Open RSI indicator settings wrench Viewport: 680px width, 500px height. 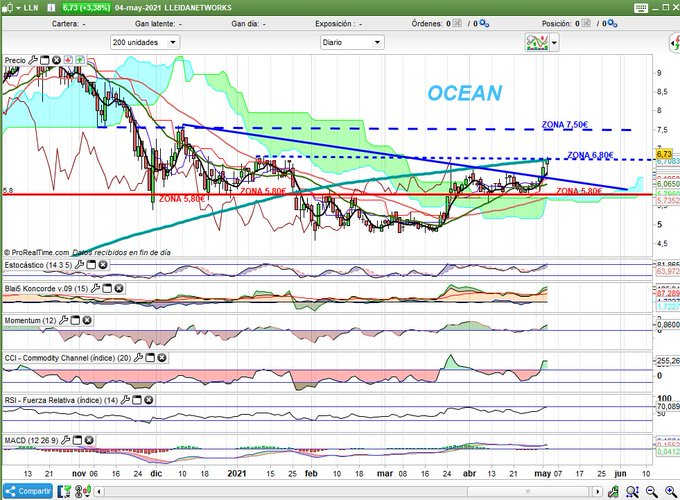pyautogui.click(x=125, y=400)
